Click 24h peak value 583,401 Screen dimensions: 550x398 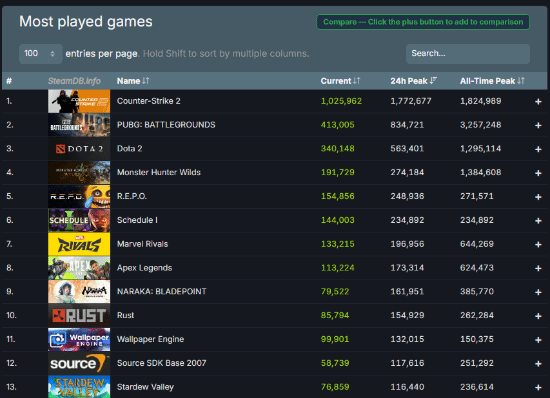[407, 149]
